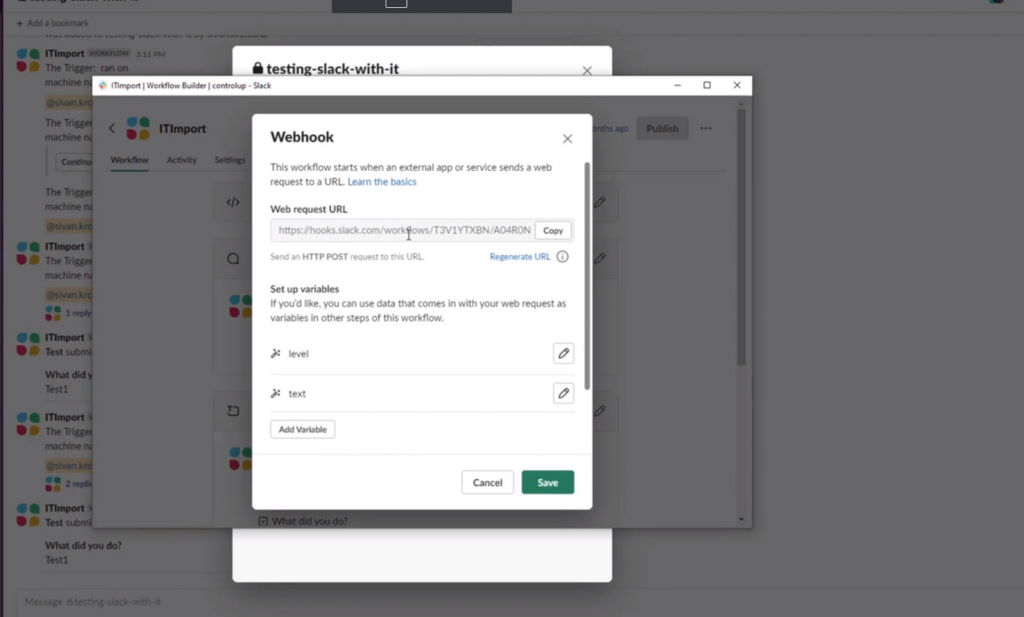1024x617 pixels.
Task: Click the form step icon in Workflow Builder
Action: pos(233,411)
